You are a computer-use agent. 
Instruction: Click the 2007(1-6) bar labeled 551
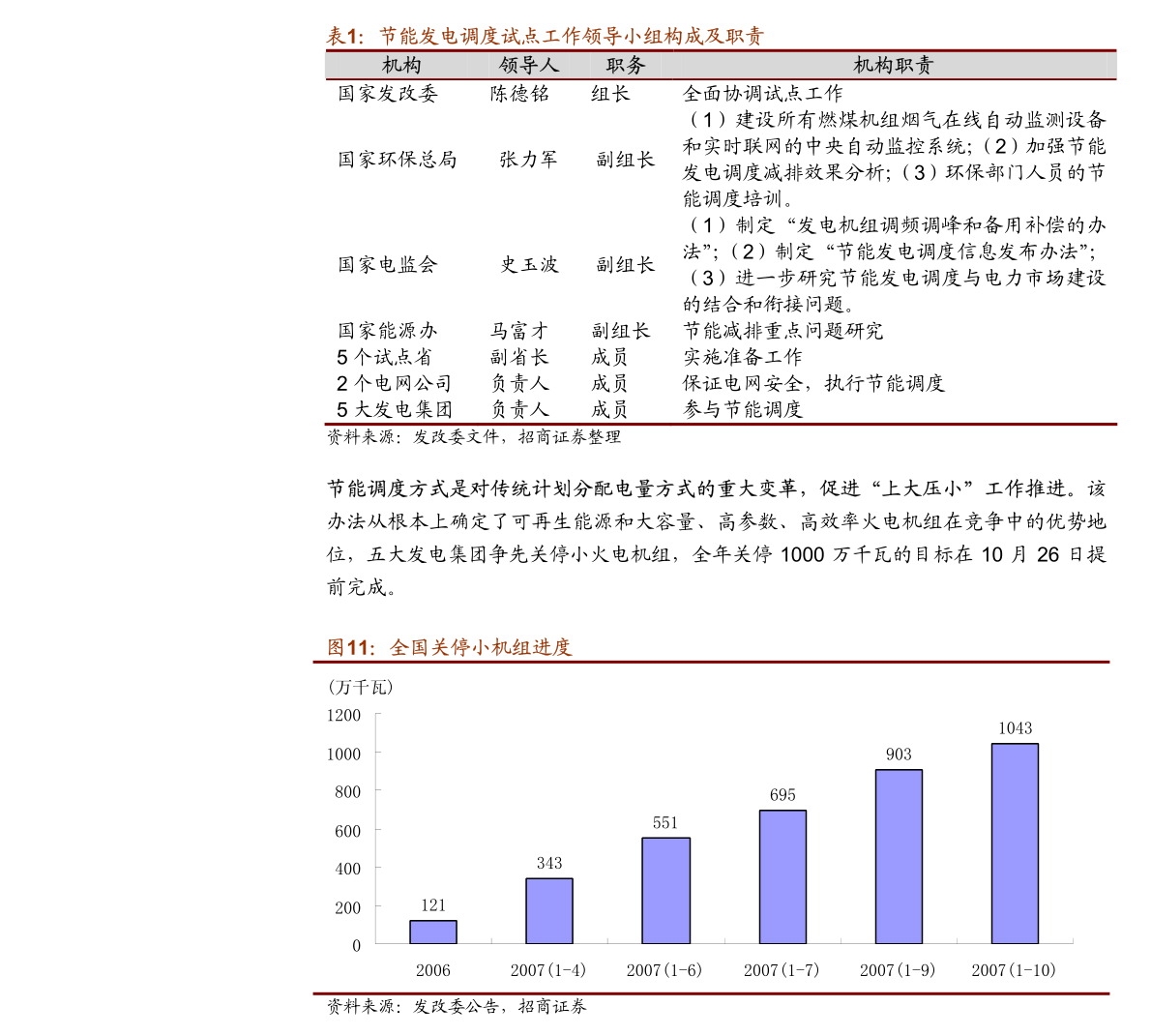pos(665,891)
